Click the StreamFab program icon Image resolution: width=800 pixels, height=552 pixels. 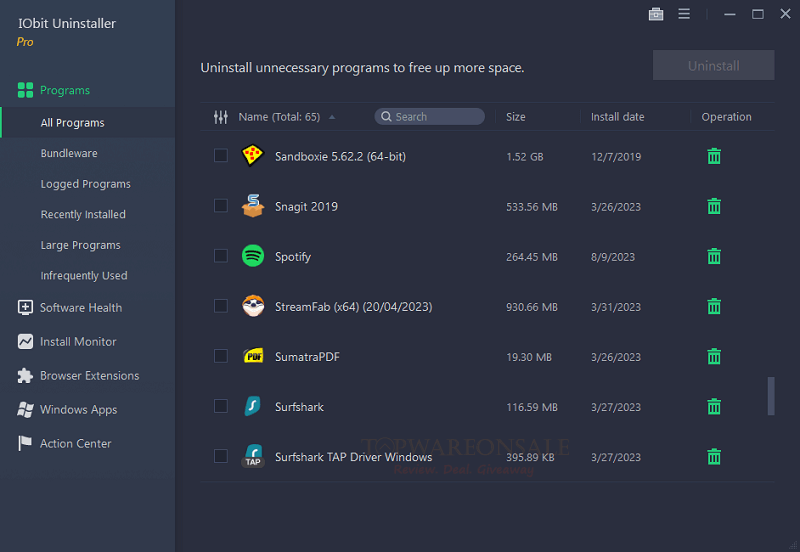click(253, 306)
